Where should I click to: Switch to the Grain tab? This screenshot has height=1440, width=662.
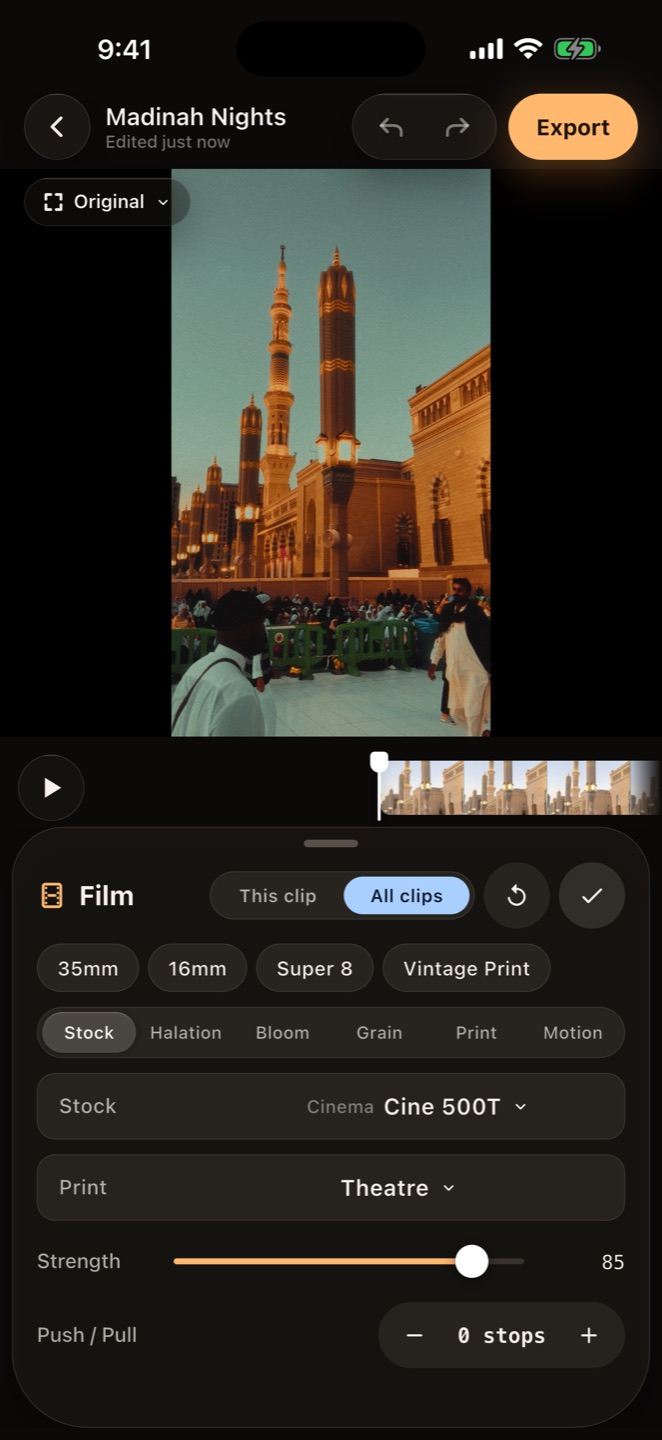pos(379,1033)
